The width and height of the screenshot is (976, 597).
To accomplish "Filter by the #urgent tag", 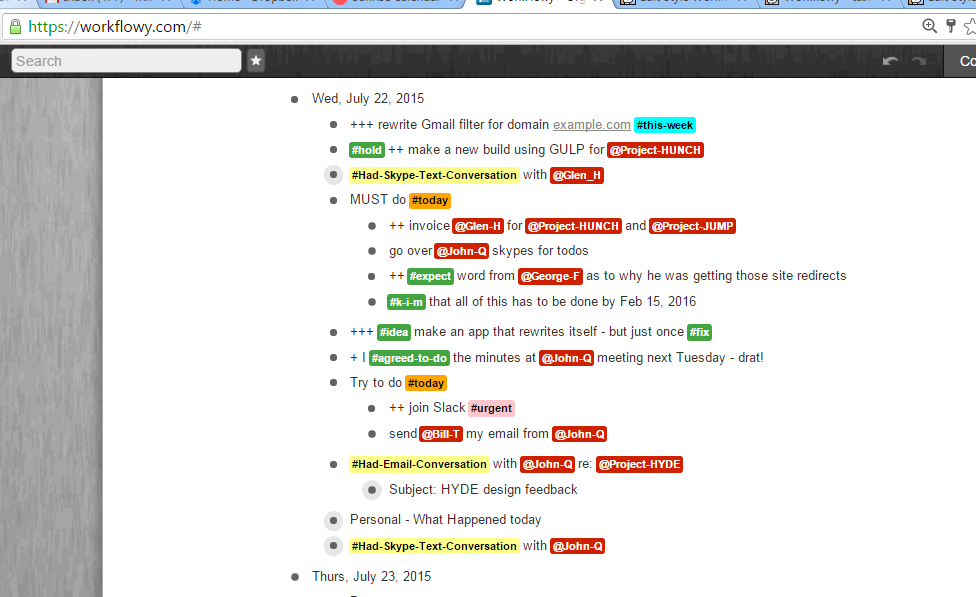I will pyautogui.click(x=491, y=408).
